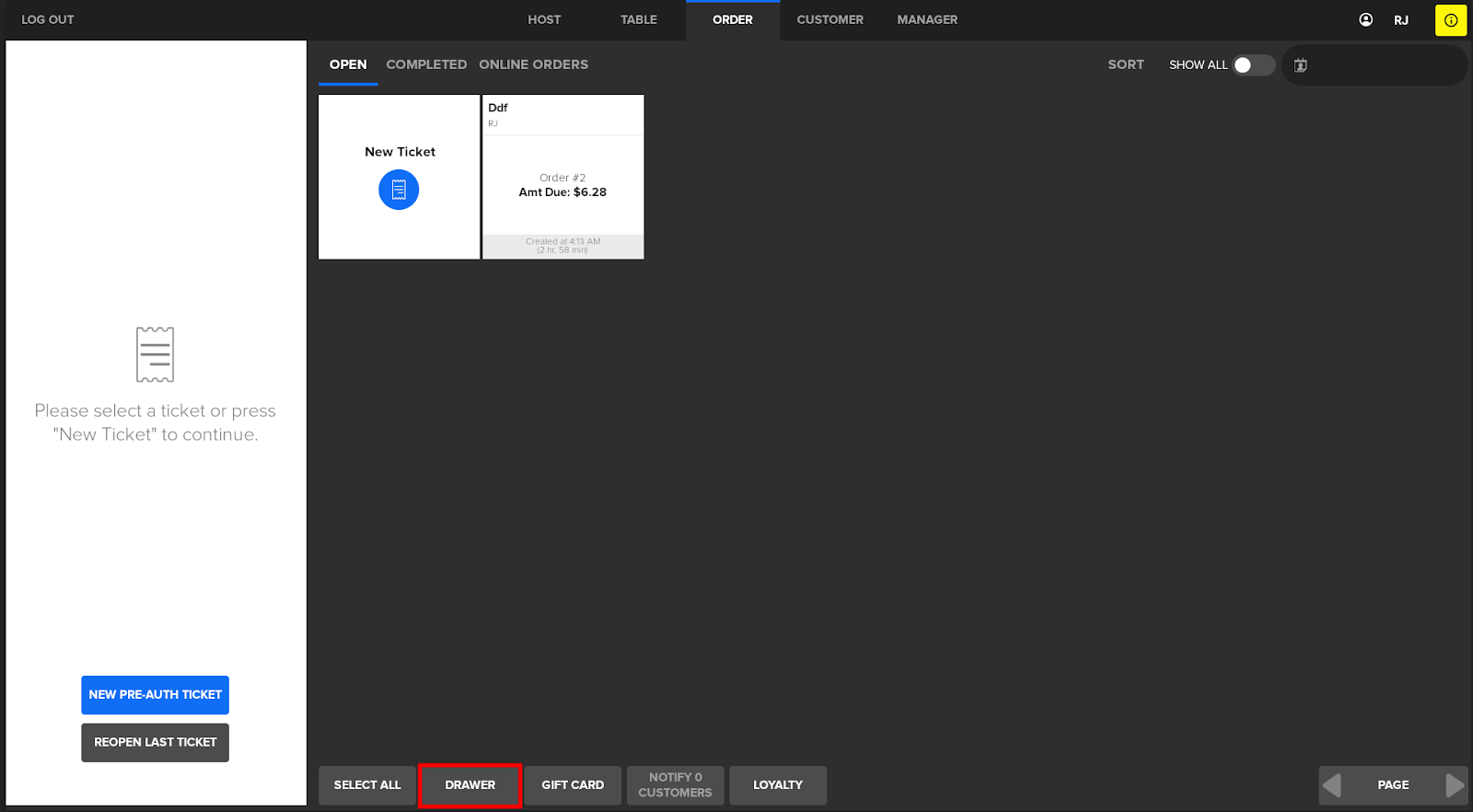1473x812 pixels.
Task: Click the blue New Ticket icon
Action: (x=399, y=190)
